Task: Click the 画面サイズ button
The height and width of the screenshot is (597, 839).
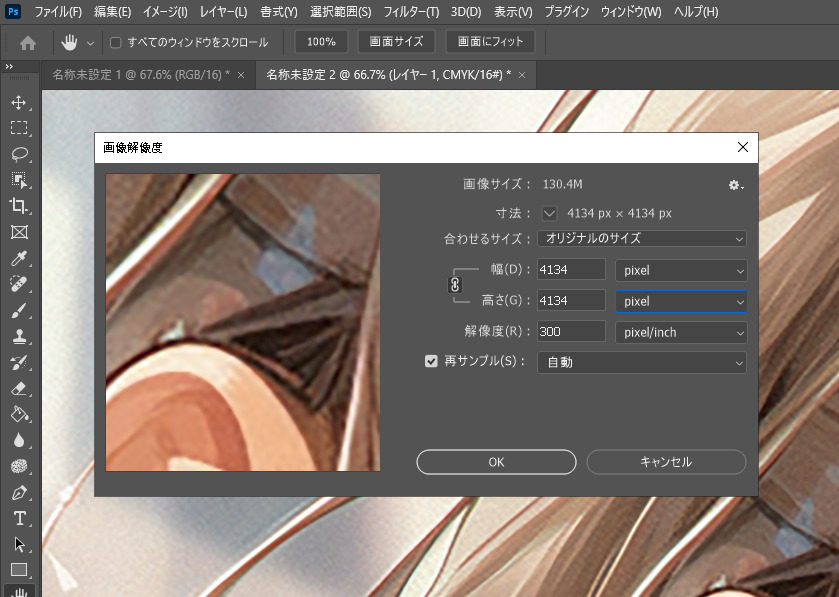Action: pyautogui.click(x=396, y=42)
